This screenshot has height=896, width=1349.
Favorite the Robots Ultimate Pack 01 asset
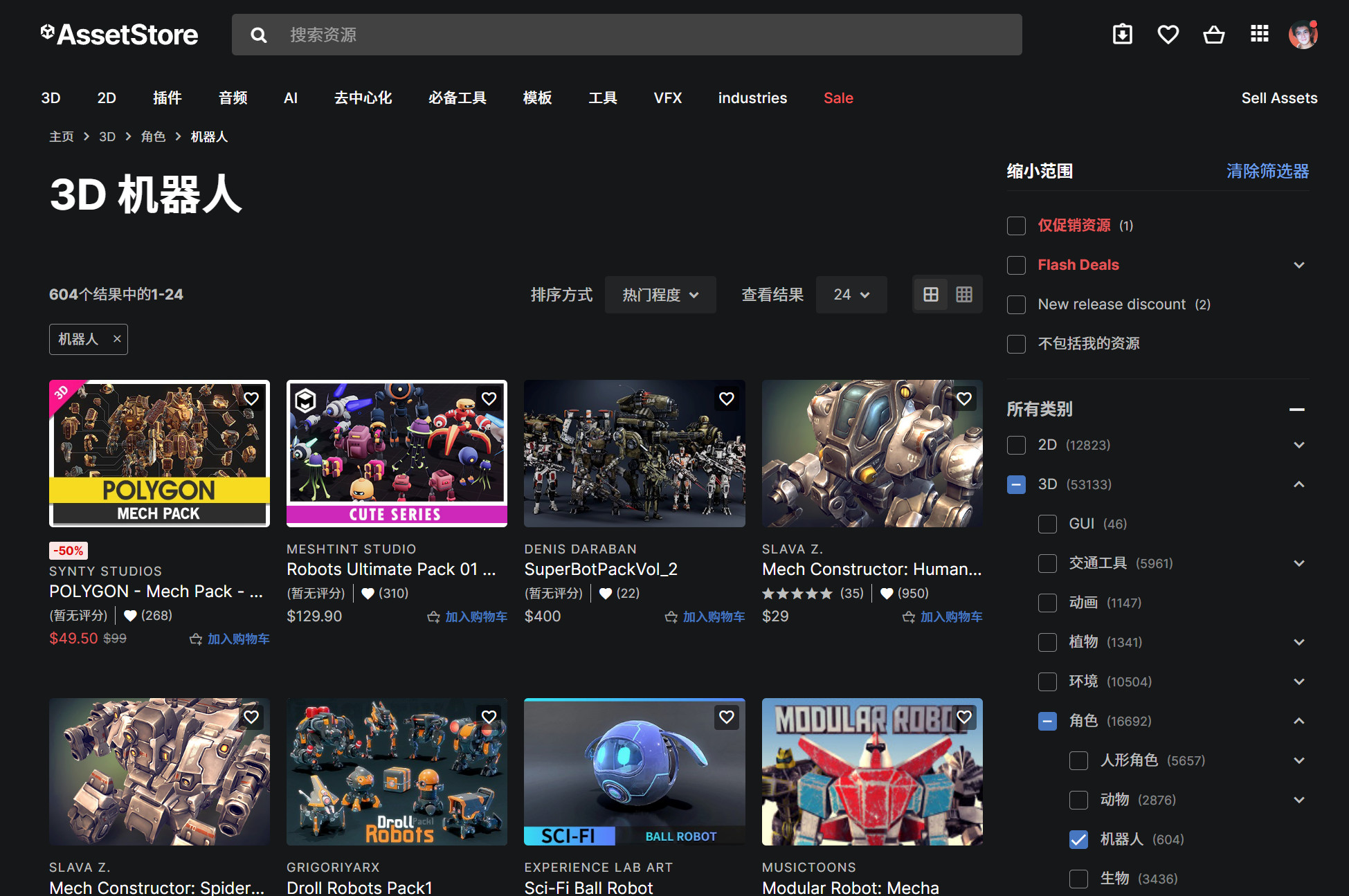click(489, 399)
